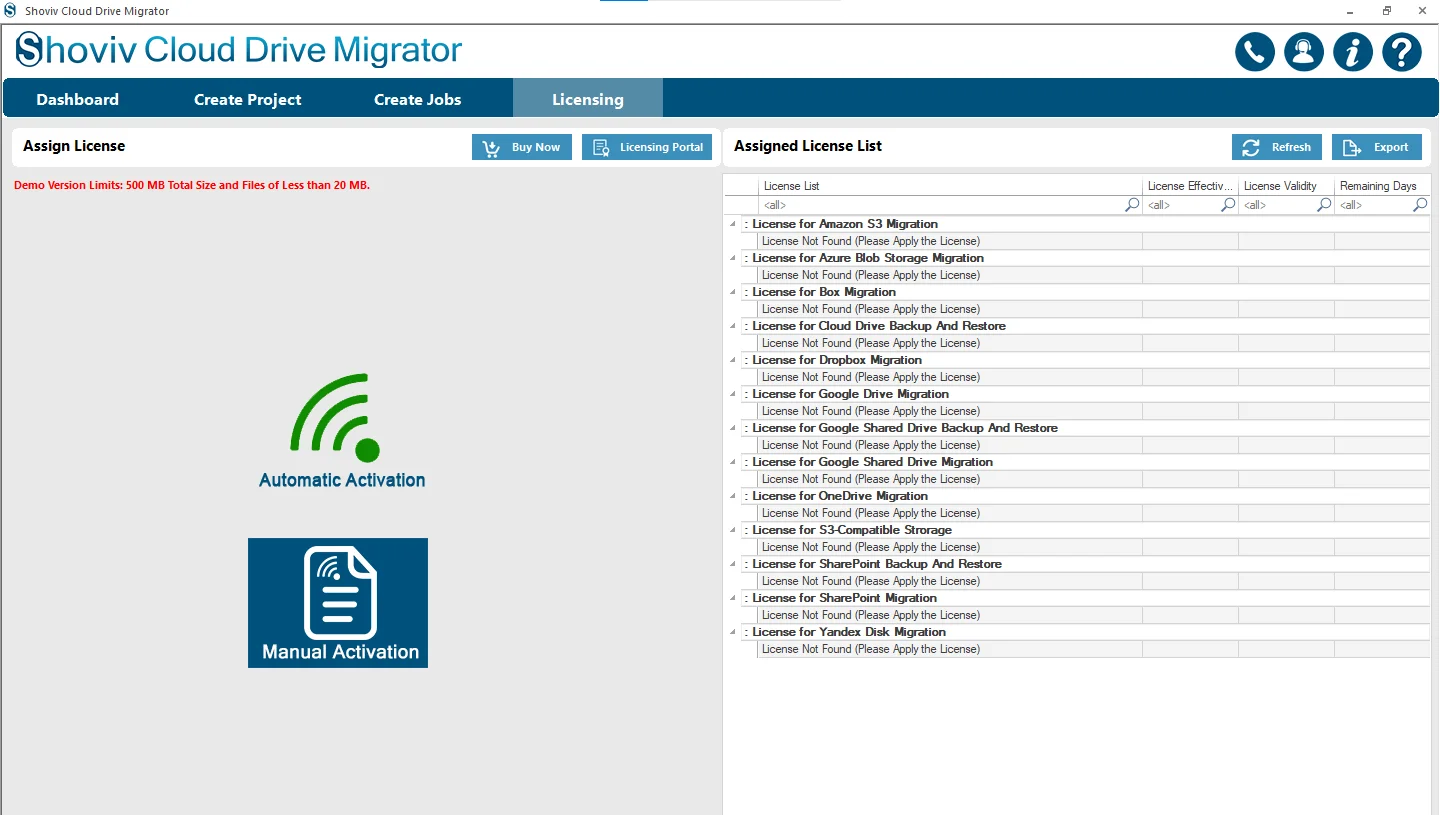Viewport: 1440px width, 815px height.
Task: Click the Export button
Action: [x=1377, y=147]
